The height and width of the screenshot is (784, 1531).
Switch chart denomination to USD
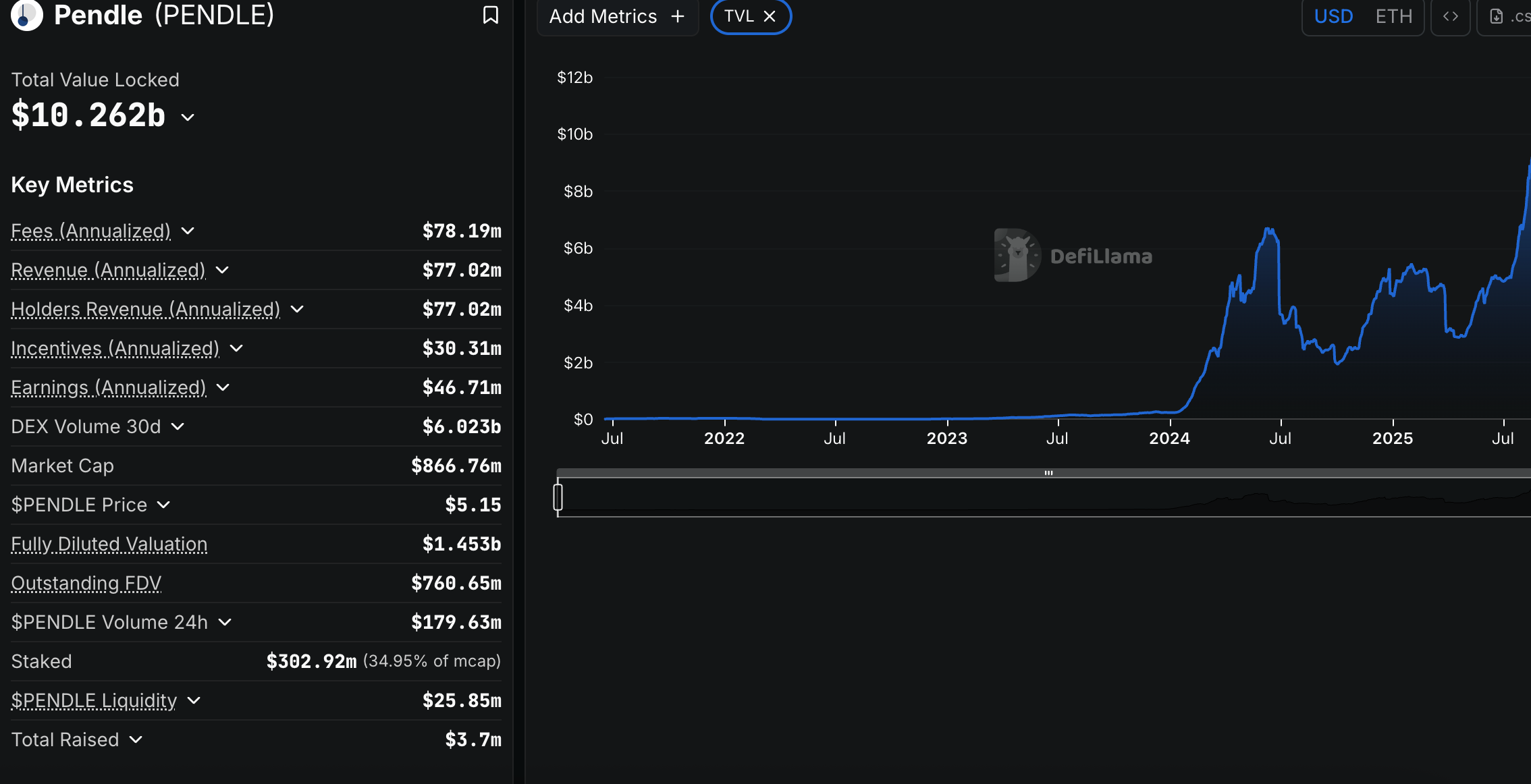coord(1333,16)
